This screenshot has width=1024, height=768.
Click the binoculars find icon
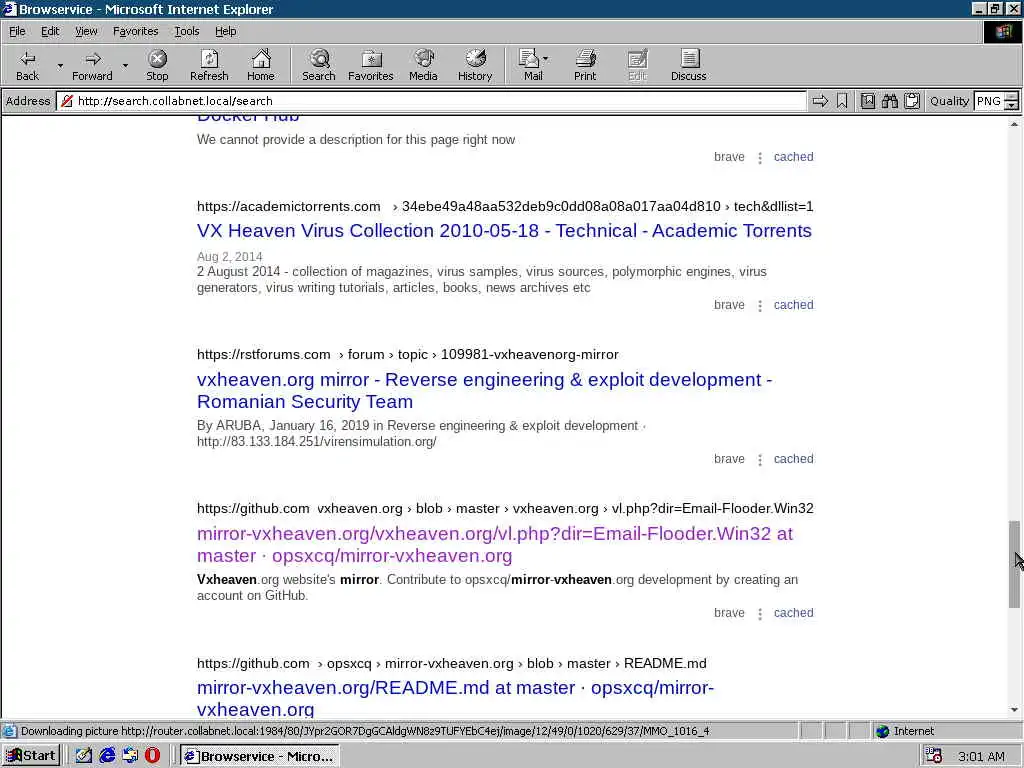tap(889, 101)
